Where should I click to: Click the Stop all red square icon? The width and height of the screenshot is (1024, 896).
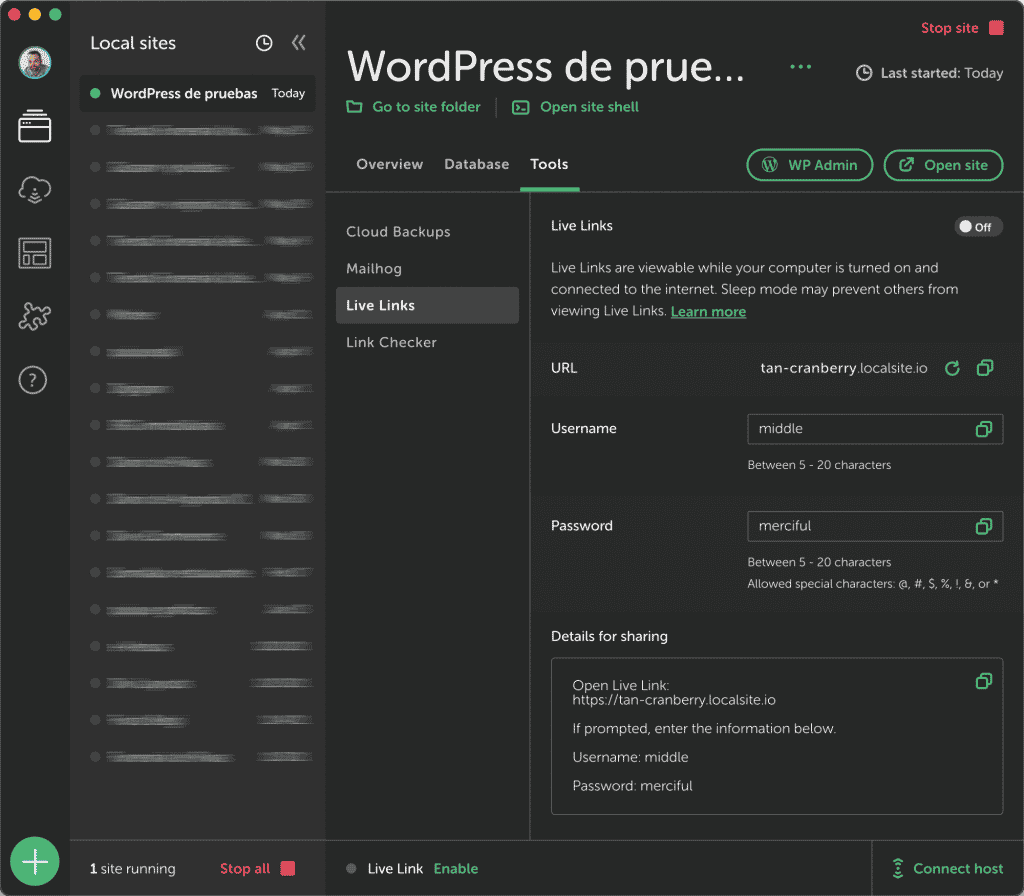click(x=287, y=868)
